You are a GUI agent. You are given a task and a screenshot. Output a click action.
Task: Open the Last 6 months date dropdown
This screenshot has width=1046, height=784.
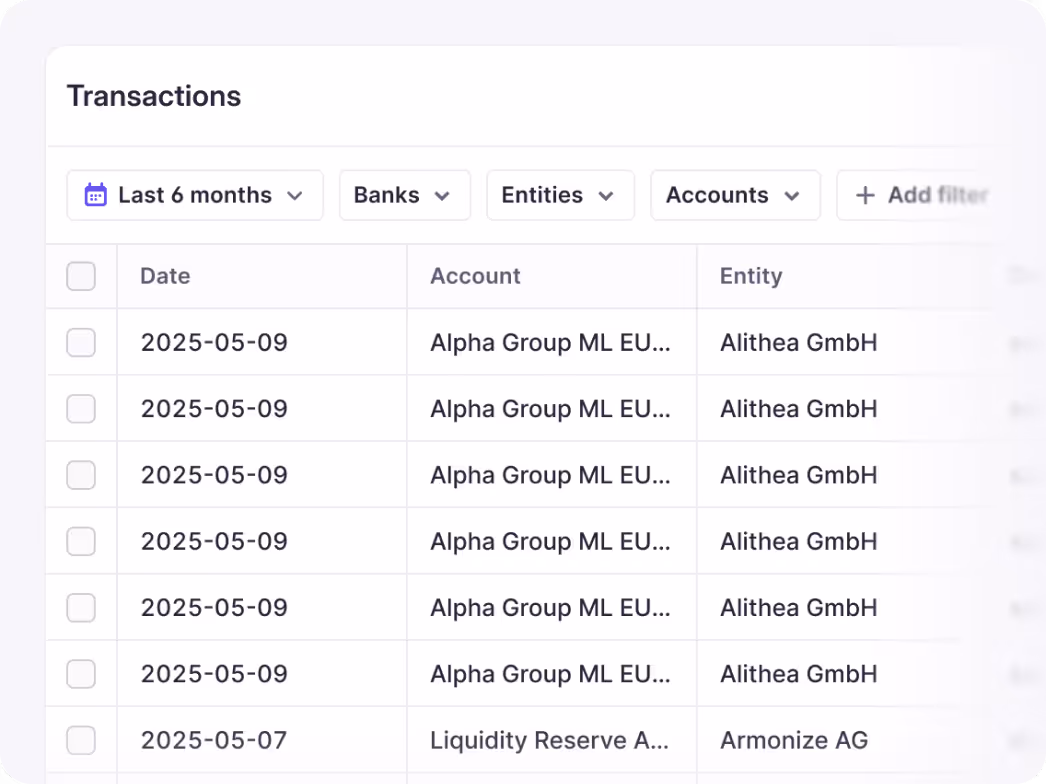pos(195,195)
